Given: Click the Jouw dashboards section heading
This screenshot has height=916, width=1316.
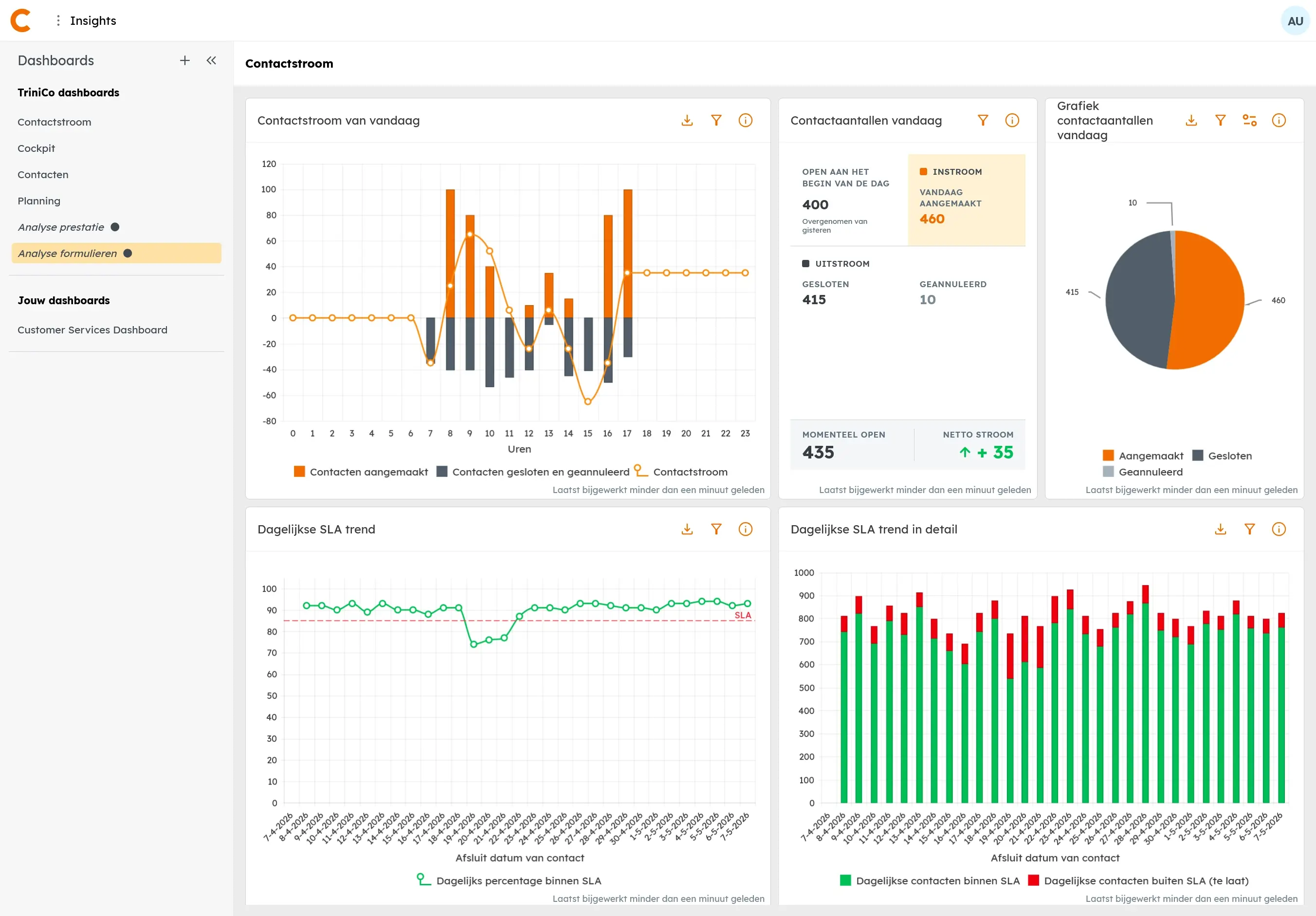Looking at the screenshot, I should tap(64, 300).
